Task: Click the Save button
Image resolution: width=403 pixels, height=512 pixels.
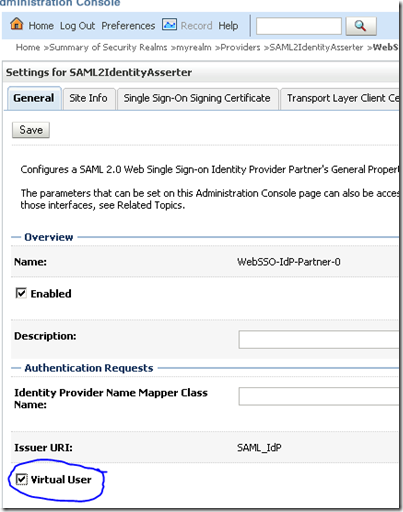Action: click(x=31, y=130)
